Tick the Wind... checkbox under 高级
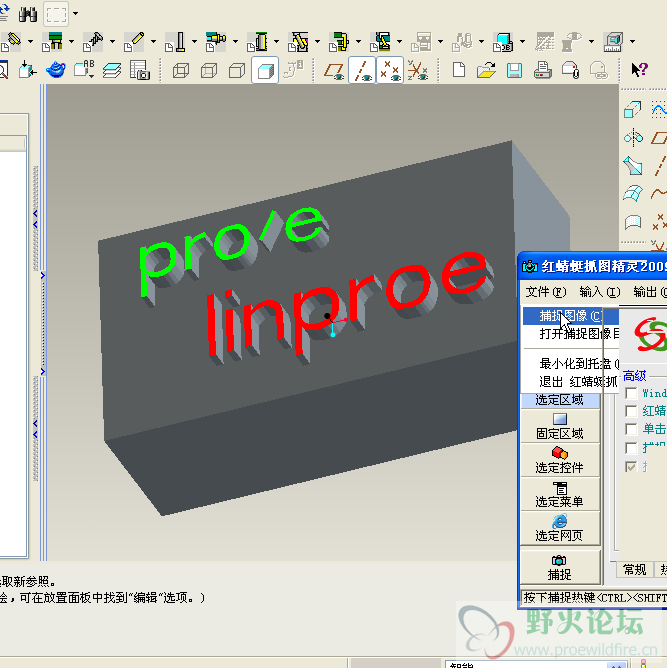Screen dimensions: 667x668 (x=631, y=393)
